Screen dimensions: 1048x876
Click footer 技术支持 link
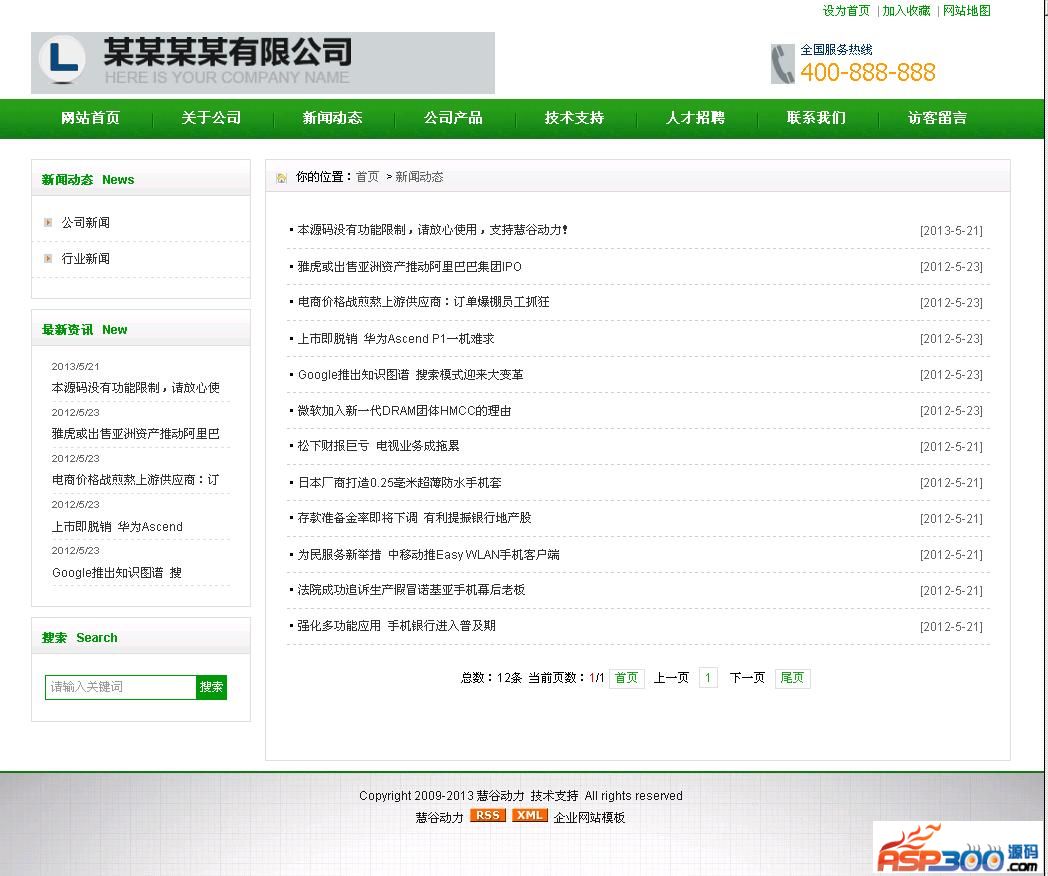click(555, 796)
